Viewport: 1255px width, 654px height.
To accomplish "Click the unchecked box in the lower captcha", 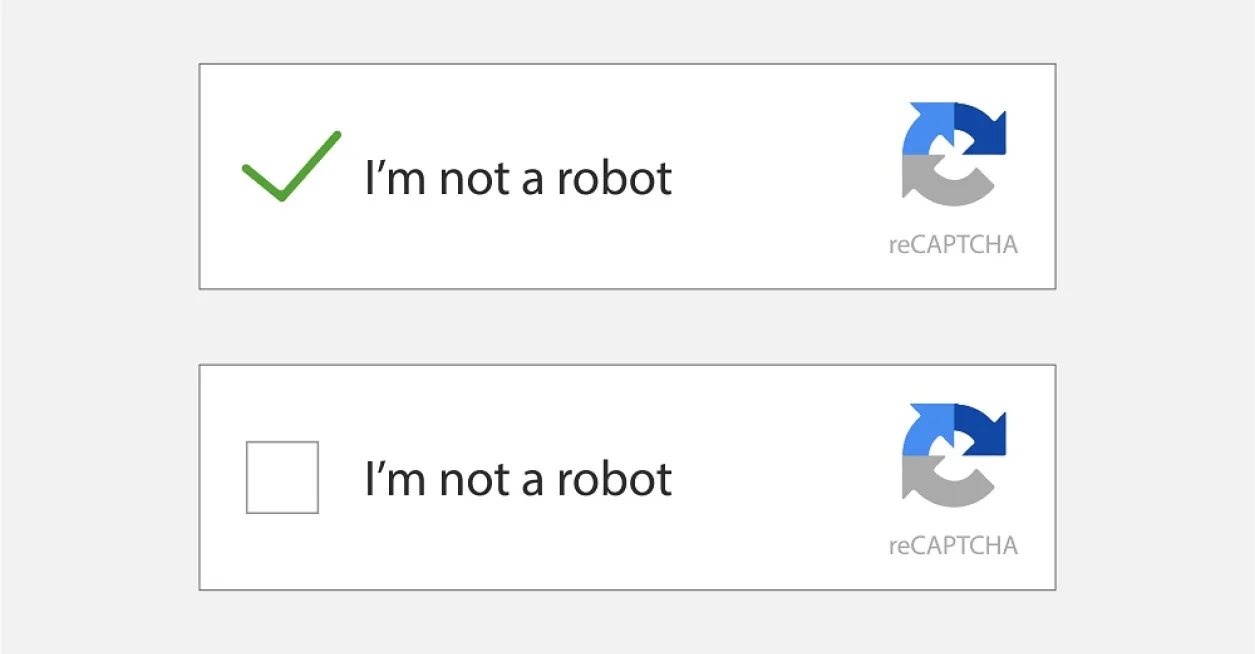I will (x=282, y=478).
